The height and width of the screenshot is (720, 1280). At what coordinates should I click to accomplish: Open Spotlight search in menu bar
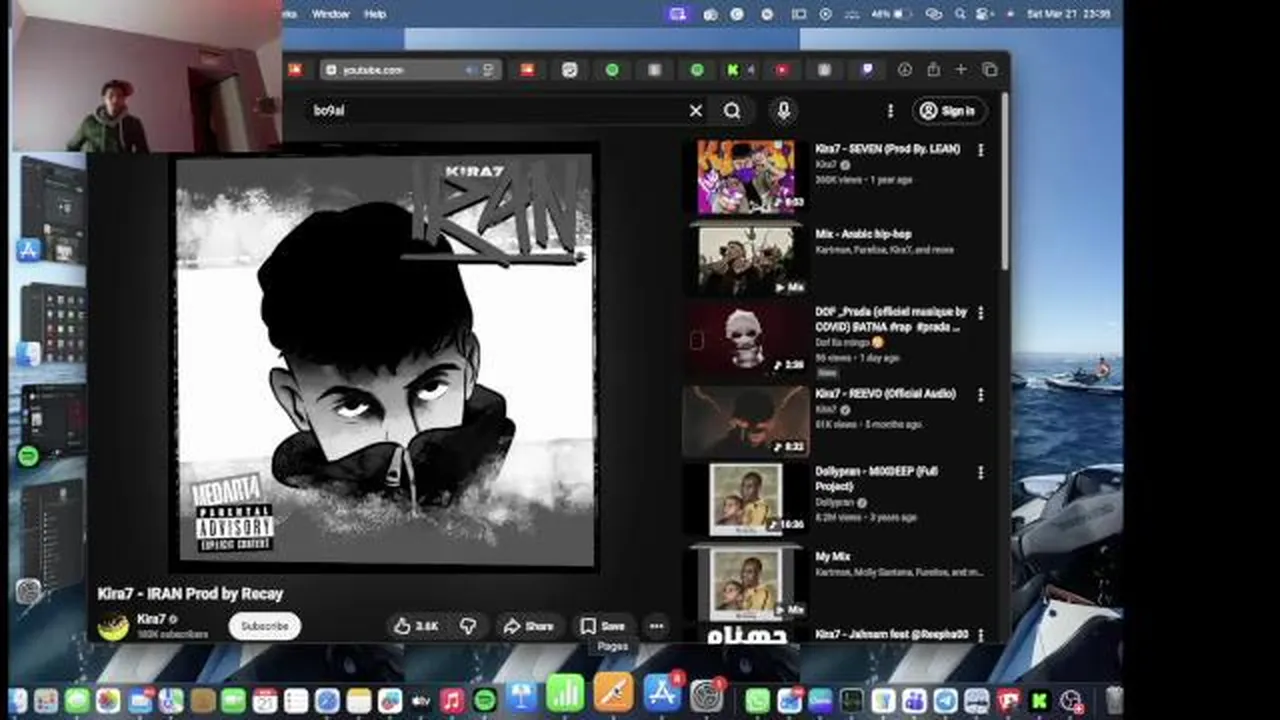pyautogui.click(x=960, y=14)
